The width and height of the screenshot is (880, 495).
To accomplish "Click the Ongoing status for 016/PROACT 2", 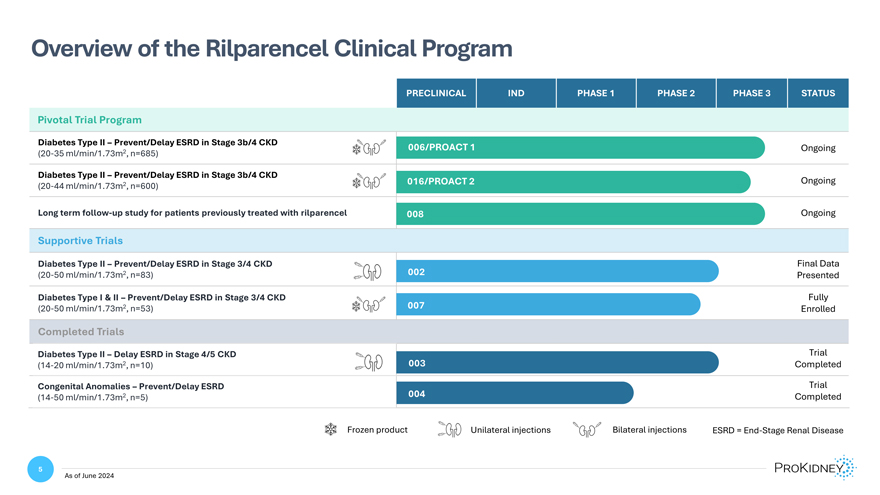I will (x=818, y=181).
